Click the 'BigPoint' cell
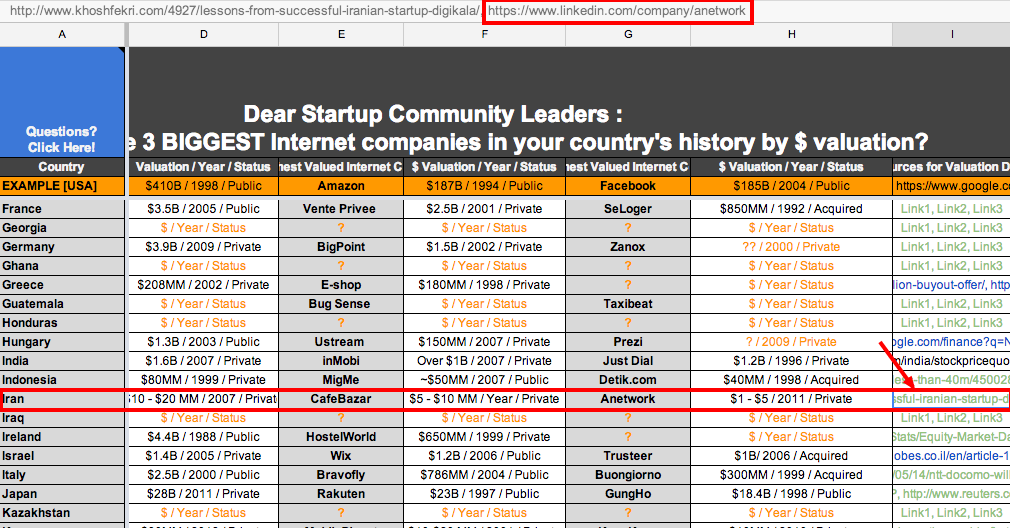Screen dimensions: 1010x528 341,247
